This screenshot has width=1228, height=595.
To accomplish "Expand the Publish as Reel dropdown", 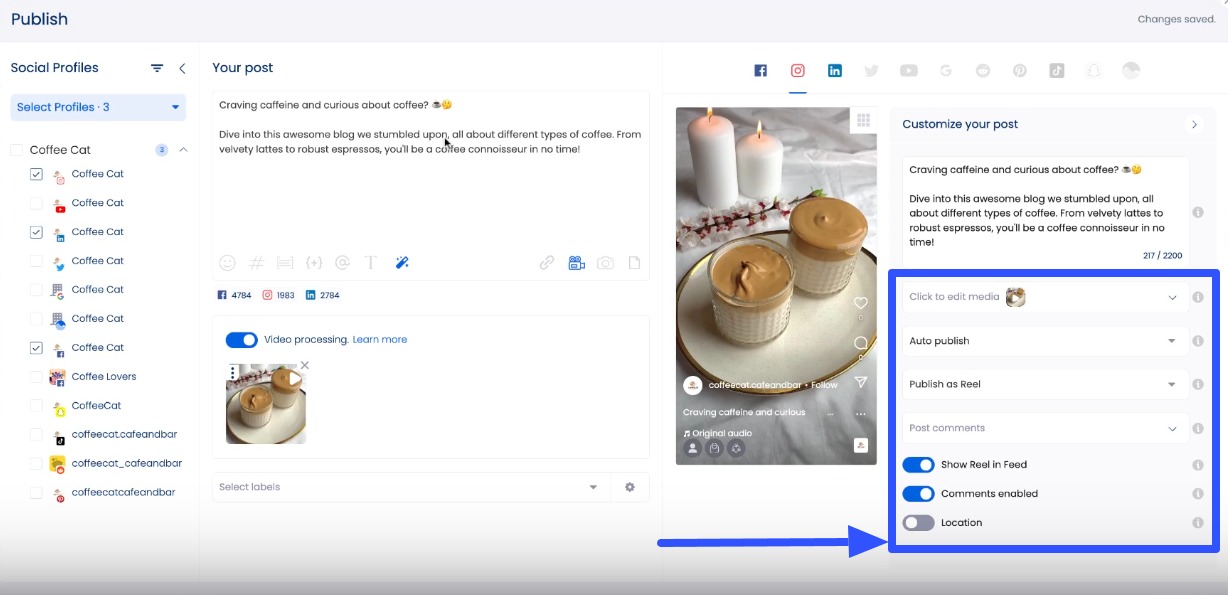I will tap(1044, 384).
